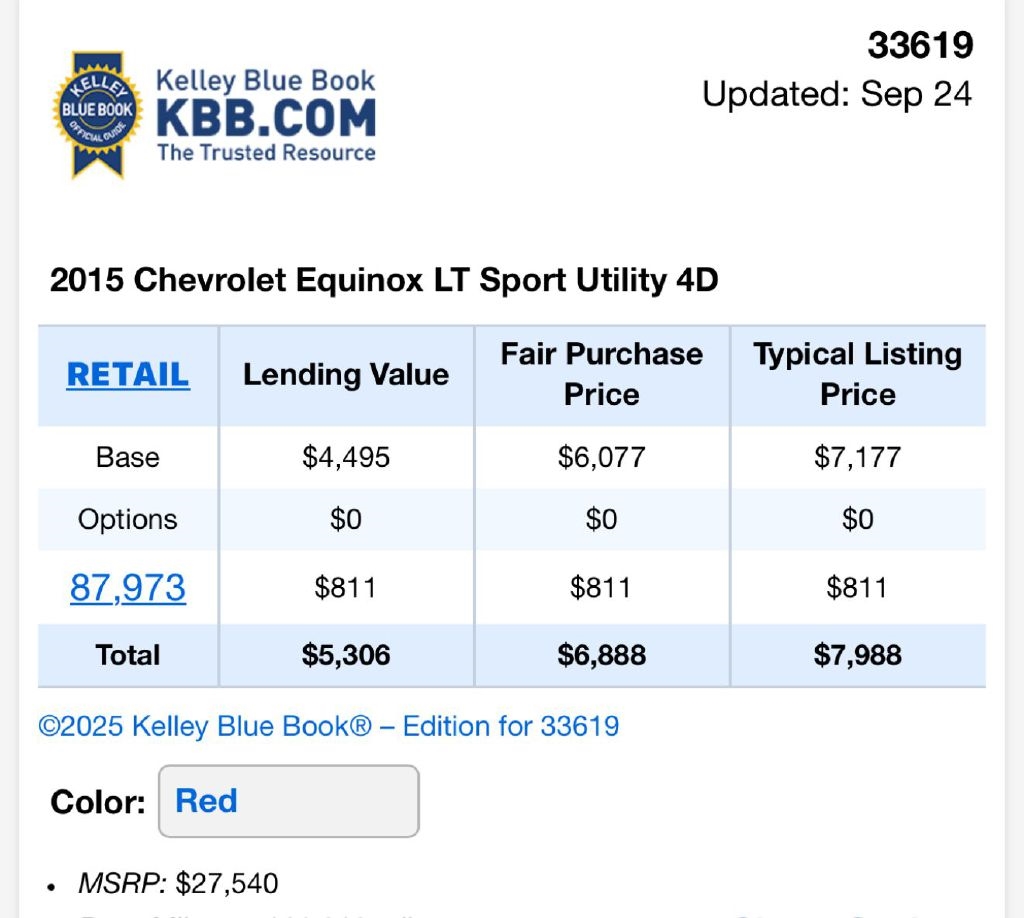
Task: Click the MSRP $27,540 entry
Action: pos(178,884)
